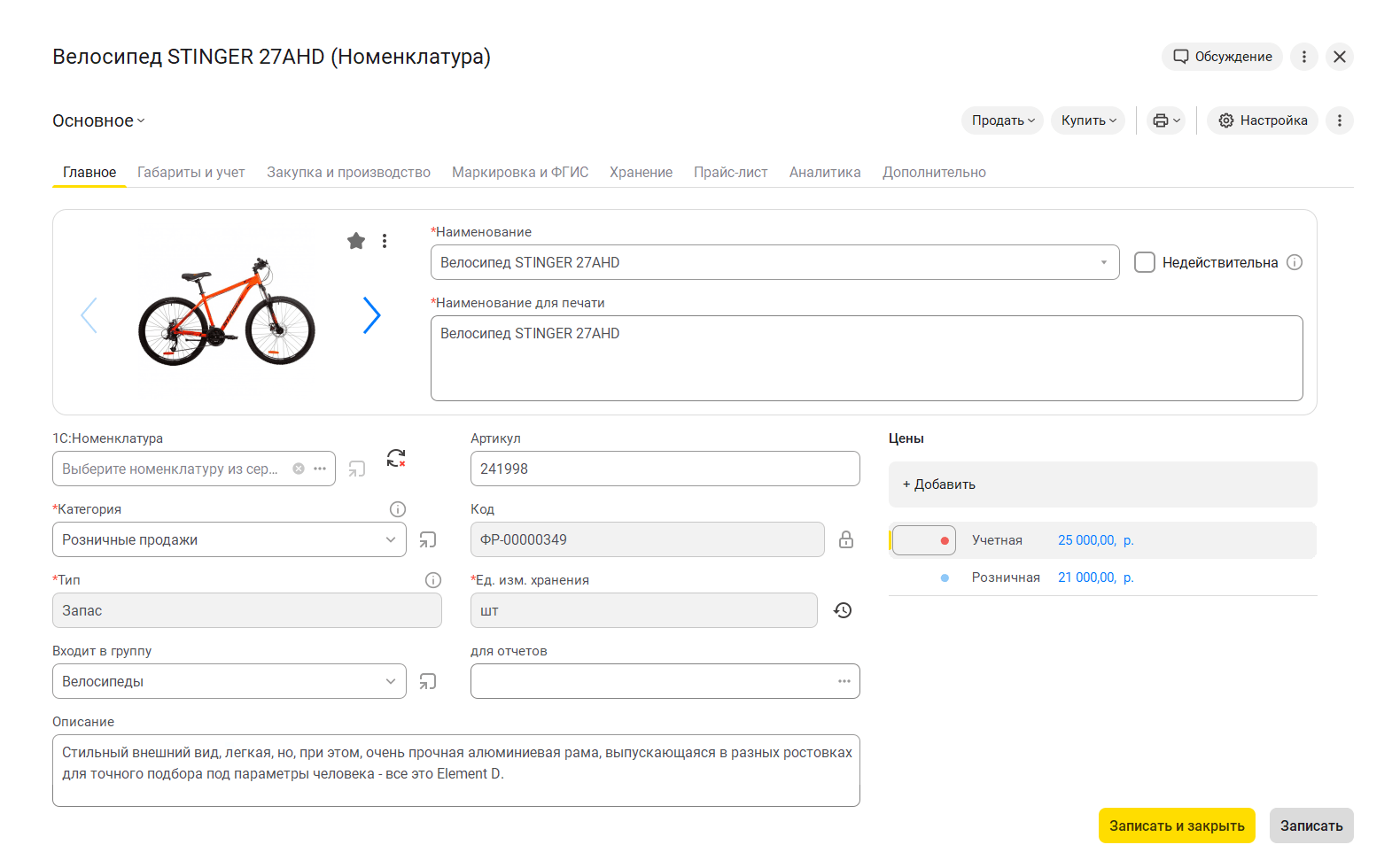Open the printer icon menu
This screenshot has width=1392, height=868.
(x=1165, y=120)
